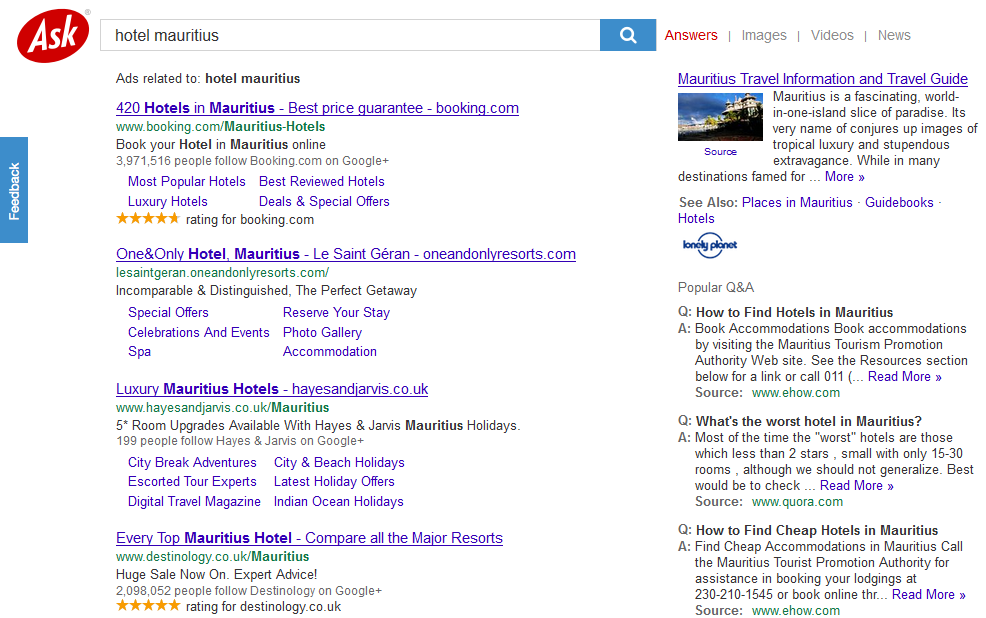Click www.destinology.co.uk/Mauritius URL
986x618 pixels.
pyautogui.click(x=213, y=556)
